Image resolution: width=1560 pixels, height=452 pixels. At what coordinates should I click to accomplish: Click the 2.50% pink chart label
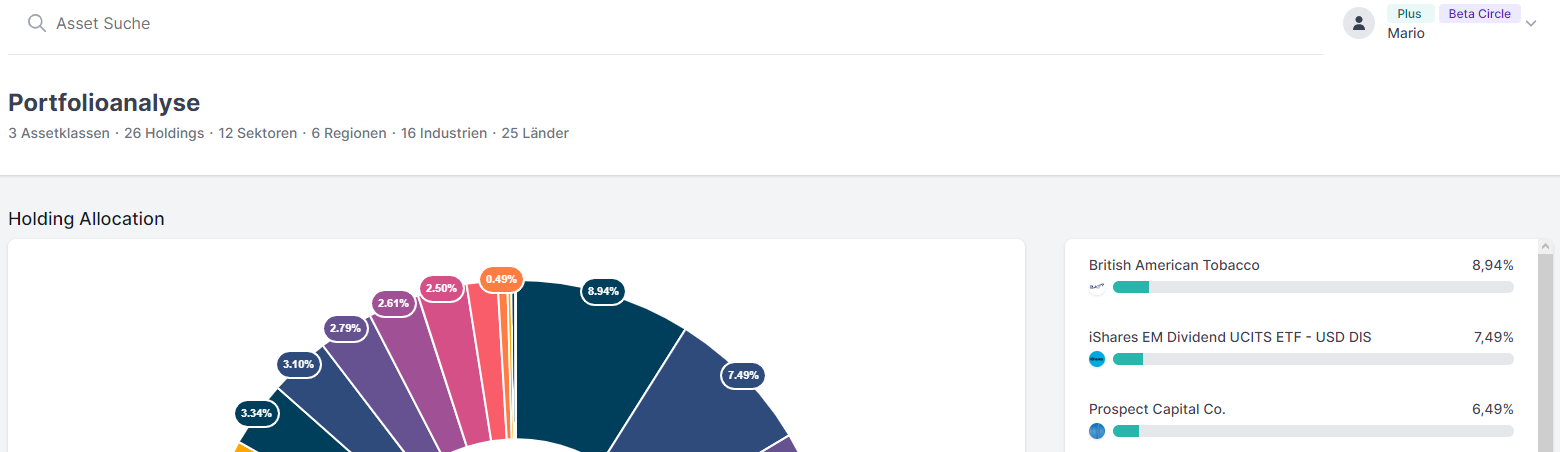[x=441, y=288]
